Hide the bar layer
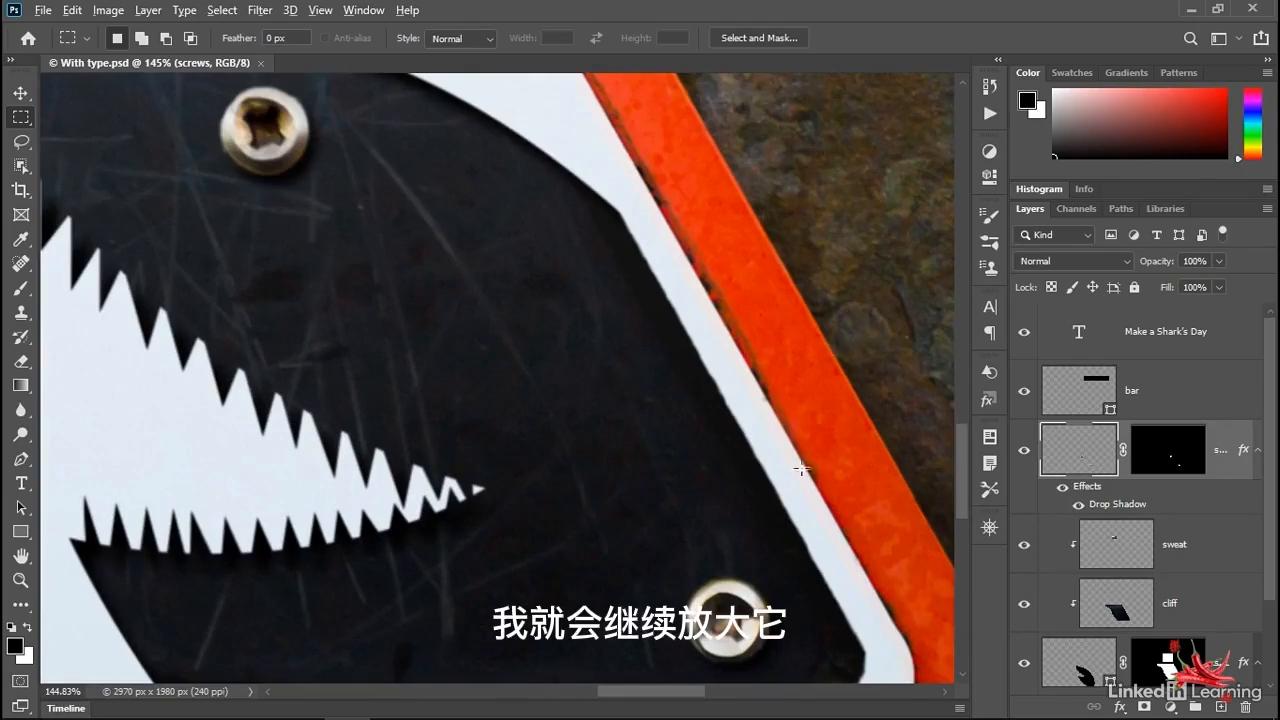This screenshot has height=720, width=1280. click(1024, 391)
